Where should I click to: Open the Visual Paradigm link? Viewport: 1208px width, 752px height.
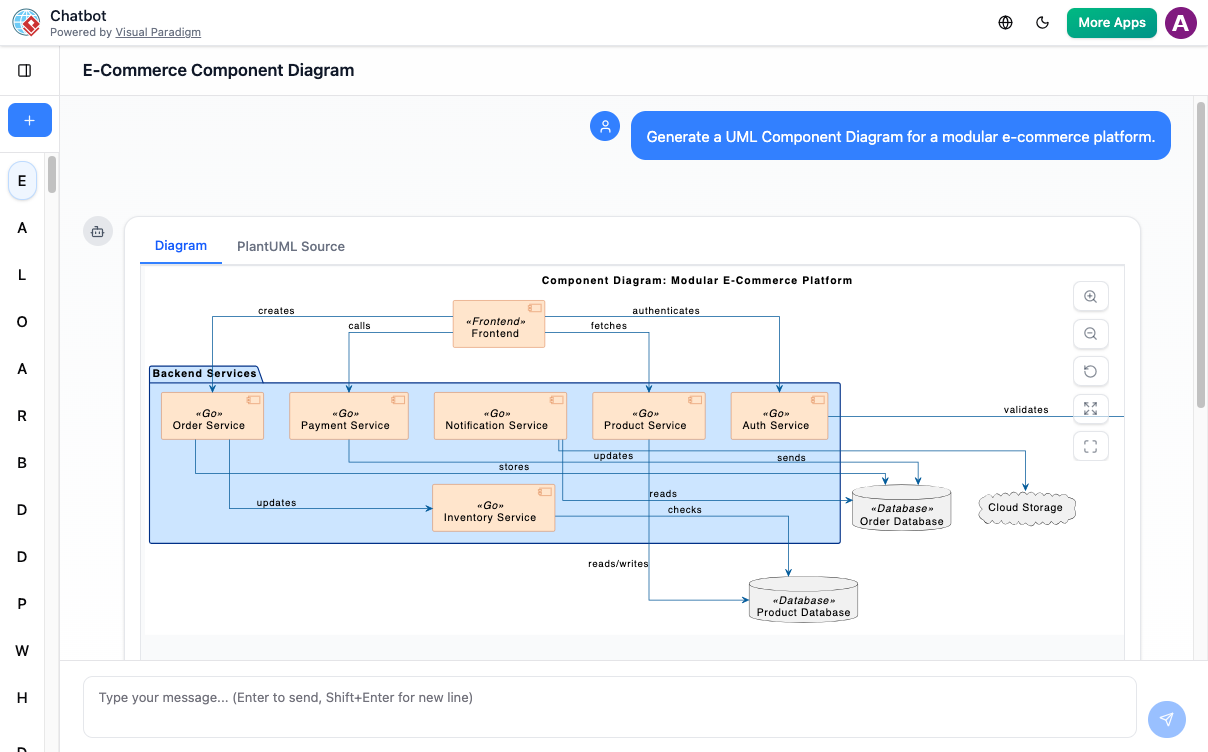158,32
